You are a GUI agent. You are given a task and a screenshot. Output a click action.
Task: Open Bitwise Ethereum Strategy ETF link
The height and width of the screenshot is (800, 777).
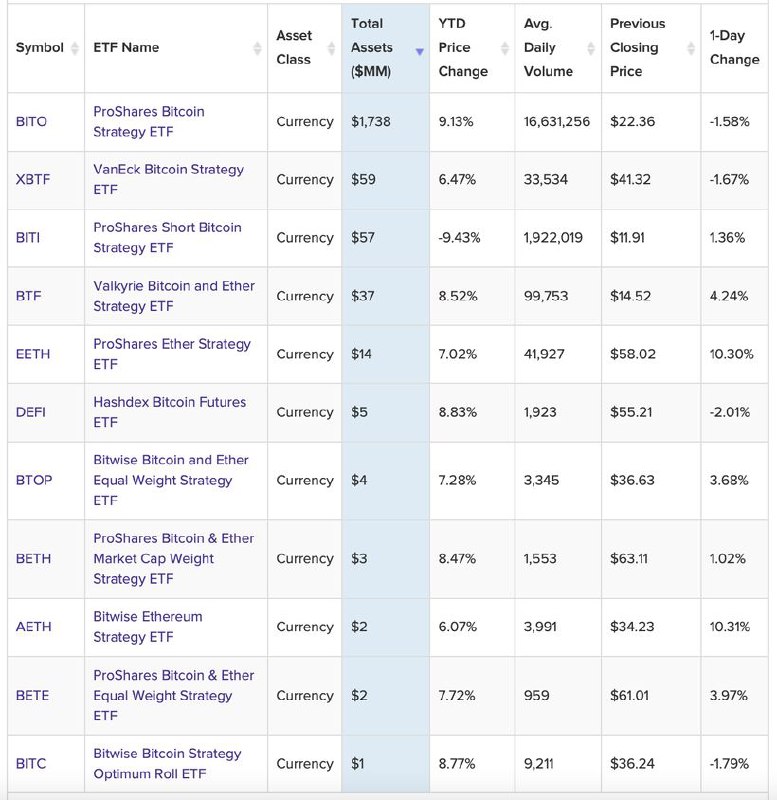tap(147, 627)
